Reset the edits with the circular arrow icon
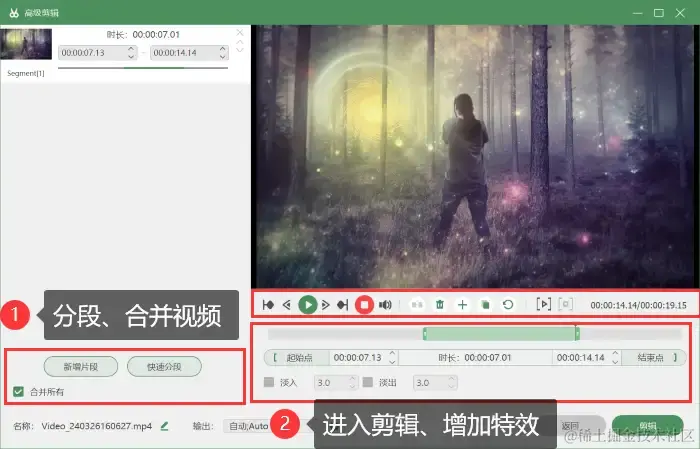The height and width of the screenshot is (449, 700). (x=508, y=305)
